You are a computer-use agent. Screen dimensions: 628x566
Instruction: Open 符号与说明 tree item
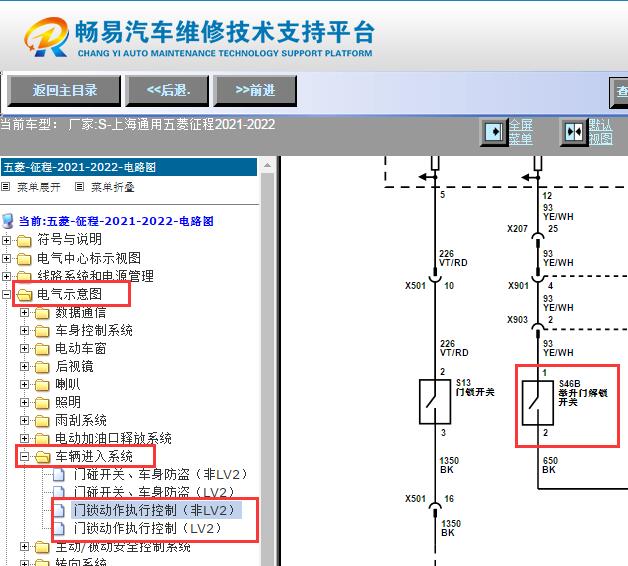tap(70, 240)
